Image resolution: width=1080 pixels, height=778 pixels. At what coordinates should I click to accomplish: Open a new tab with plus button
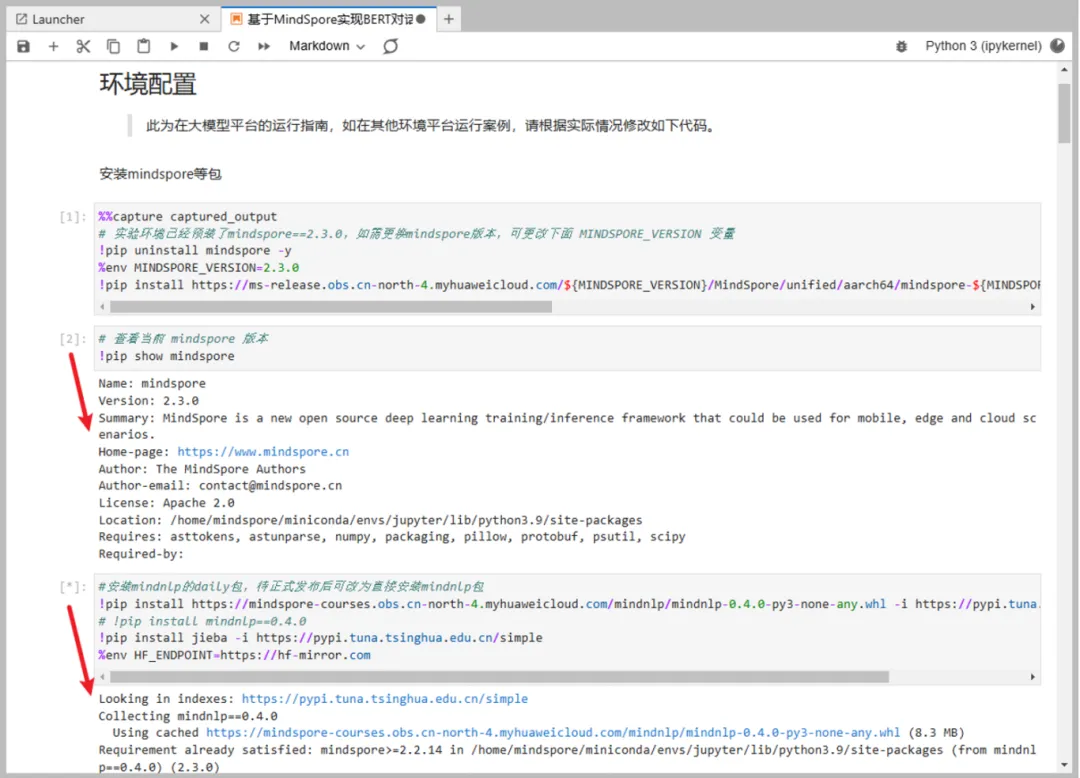point(449,19)
